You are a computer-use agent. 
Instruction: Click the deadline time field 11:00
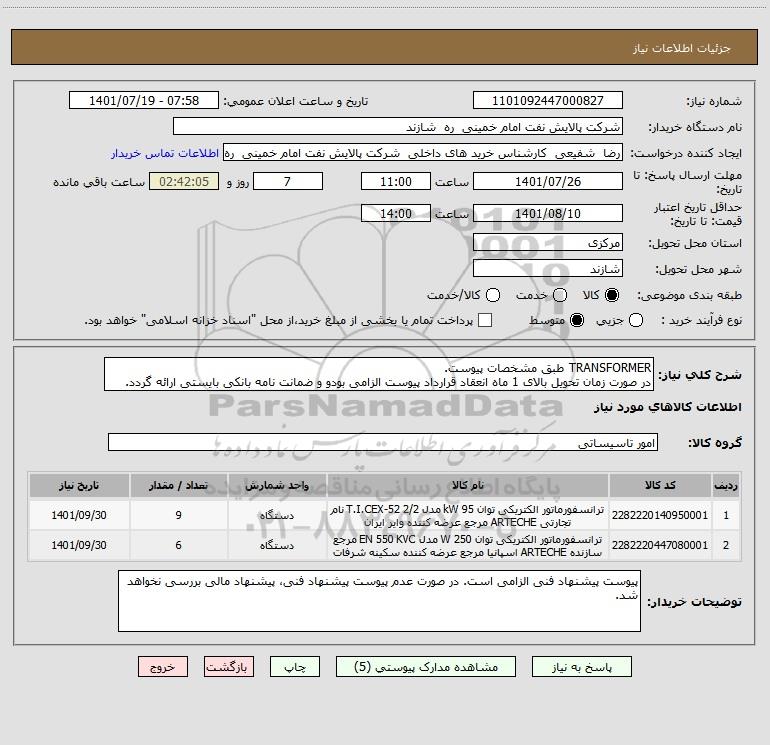click(x=396, y=181)
